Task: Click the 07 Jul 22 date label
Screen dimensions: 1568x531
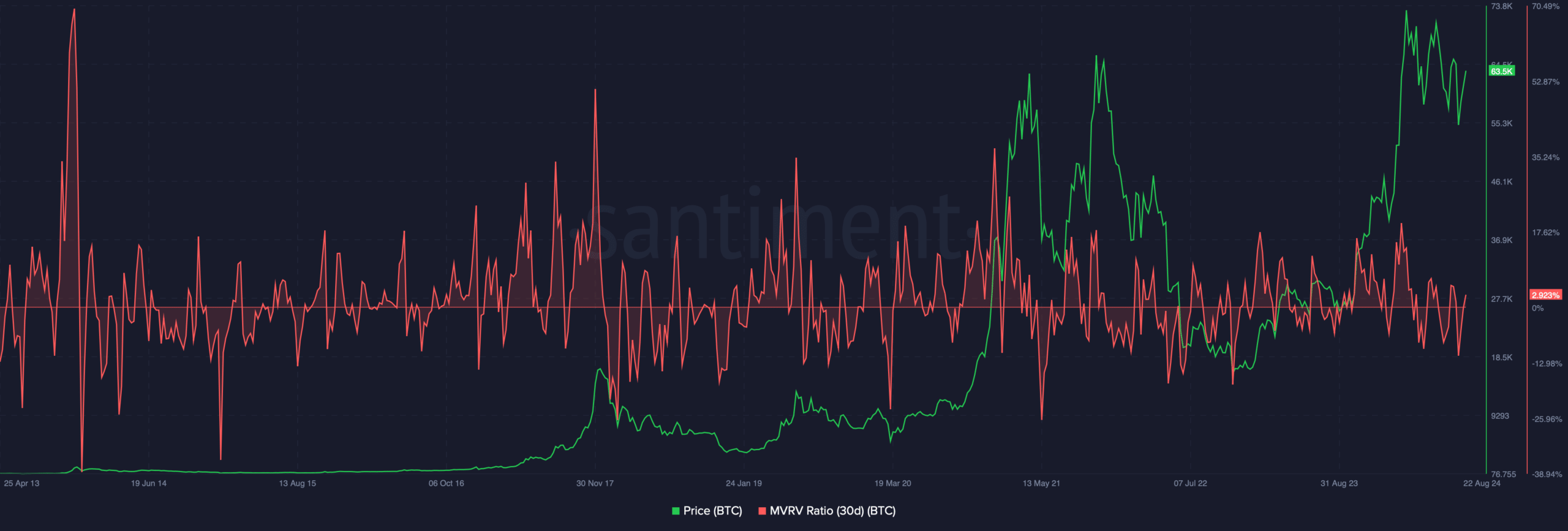Action: [x=1191, y=483]
